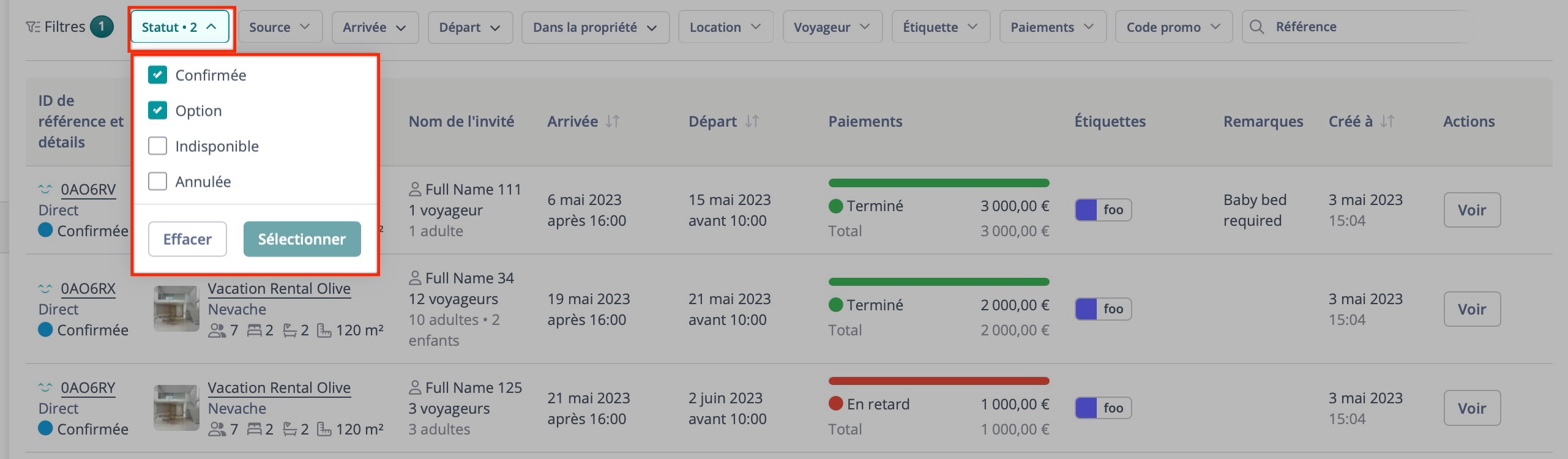The image size is (1568, 459).
Task: Enable the Indisponible checkbox
Action: [158, 145]
